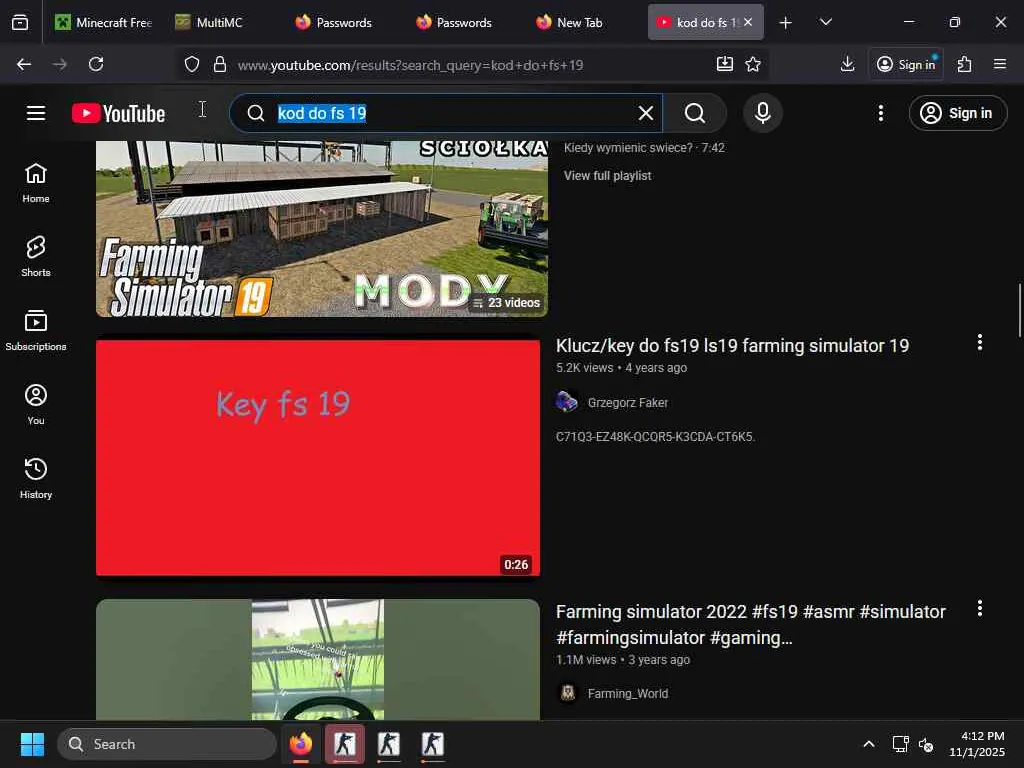Expand the list all tabs dropdown
The height and width of the screenshot is (768, 1024).
825,22
